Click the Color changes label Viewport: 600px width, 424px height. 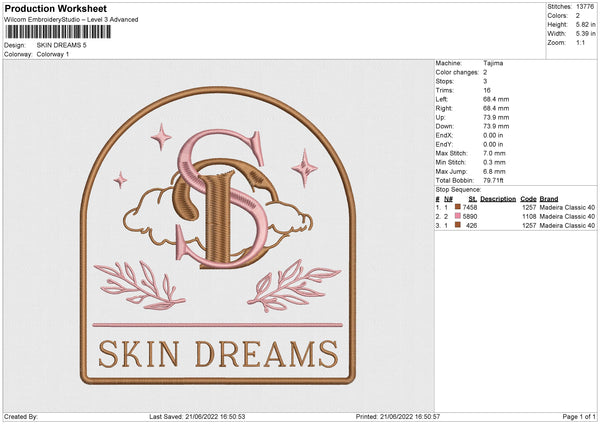tap(457, 72)
